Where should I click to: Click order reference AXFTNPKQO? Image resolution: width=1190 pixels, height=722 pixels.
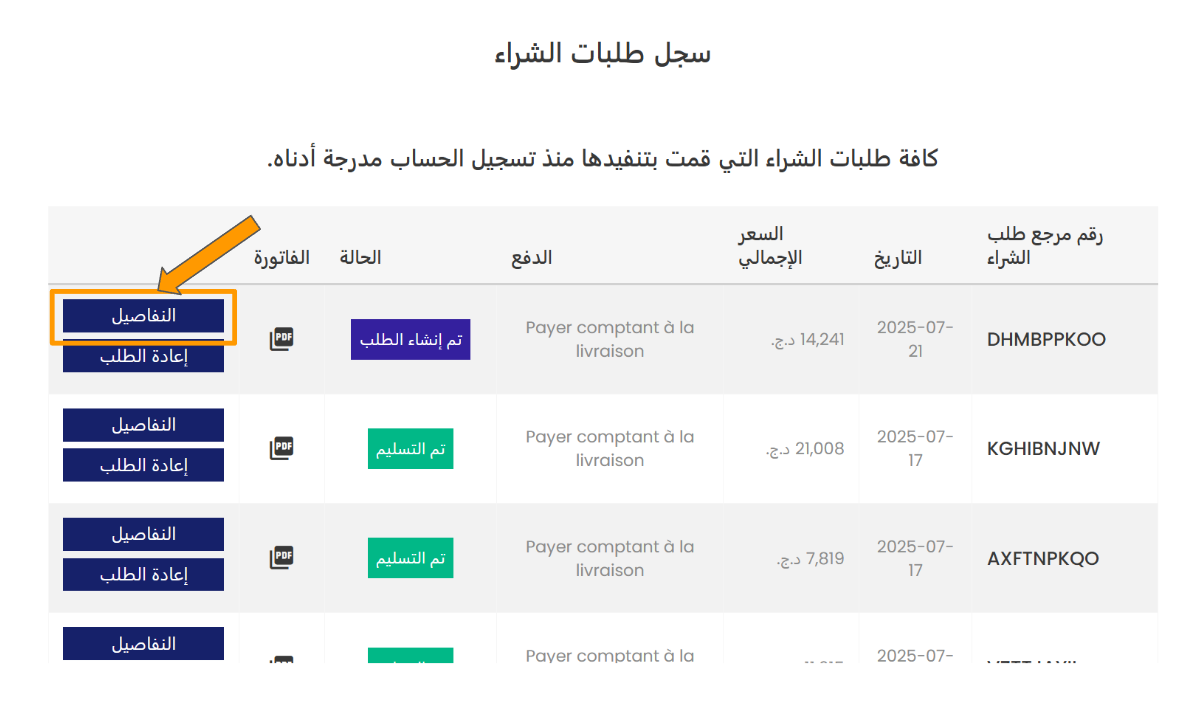[1043, 558]
